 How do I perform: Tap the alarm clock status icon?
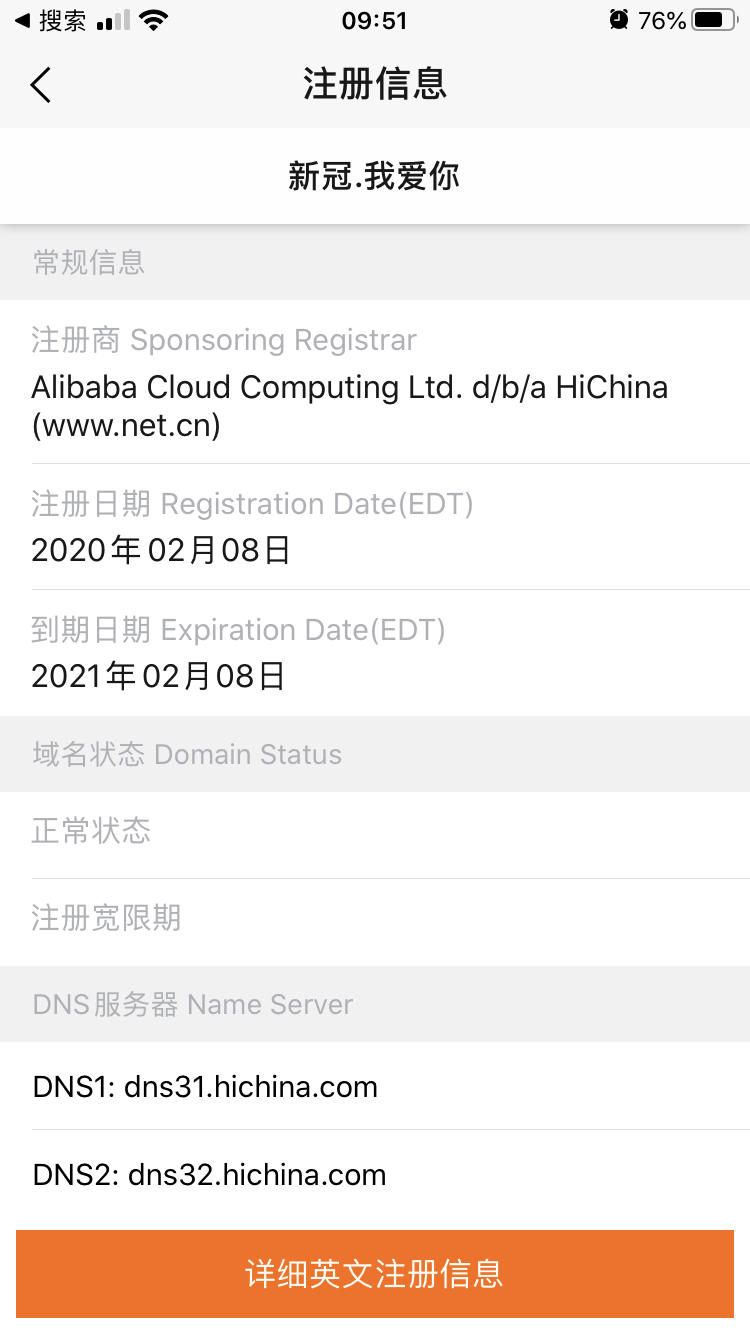(x=620, y=21)
